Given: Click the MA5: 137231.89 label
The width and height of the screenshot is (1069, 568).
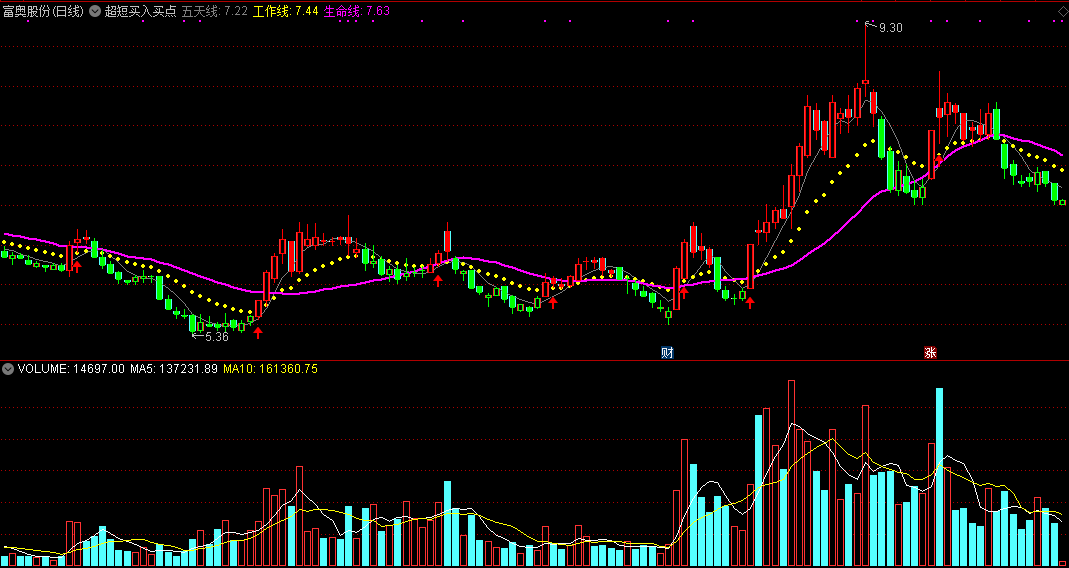Looking at the screenshot, I should [174, 369].
